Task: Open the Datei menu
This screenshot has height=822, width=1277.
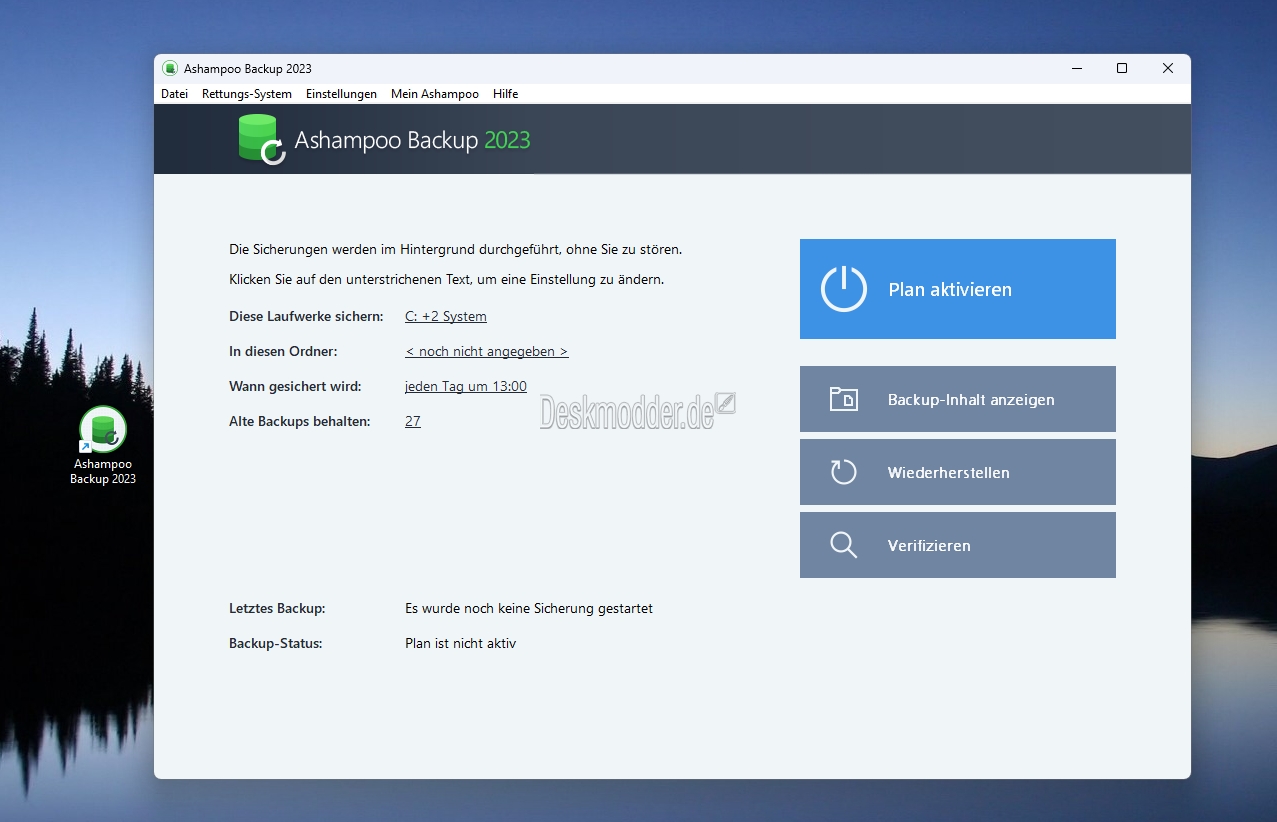Action: (x=174, y=94)
